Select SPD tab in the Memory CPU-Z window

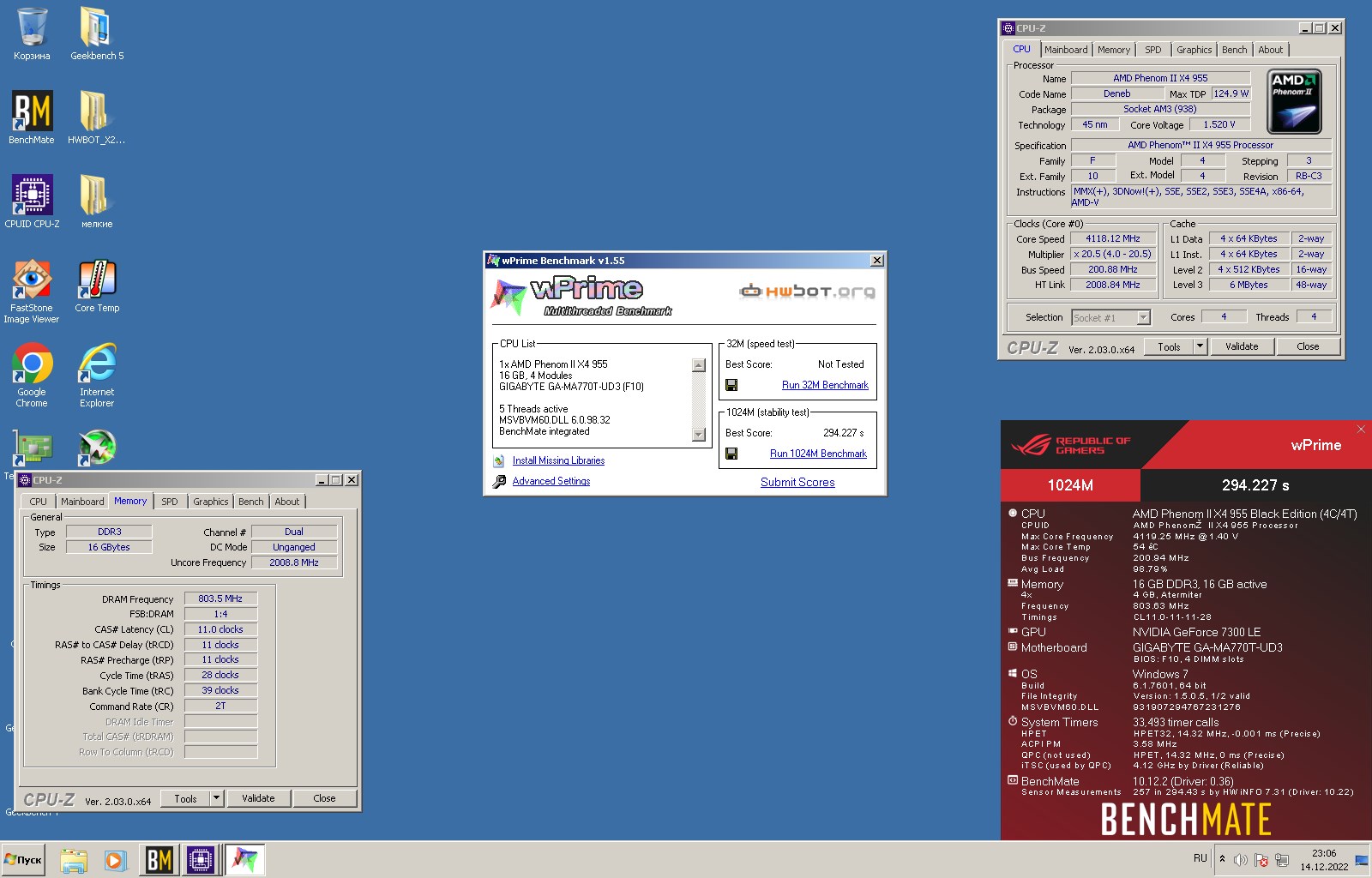pos(170,502)
